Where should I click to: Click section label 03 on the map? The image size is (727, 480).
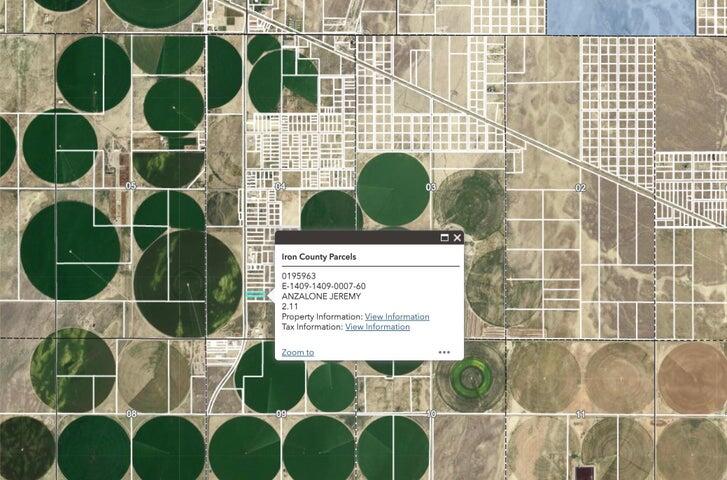(x=431, y=187)
